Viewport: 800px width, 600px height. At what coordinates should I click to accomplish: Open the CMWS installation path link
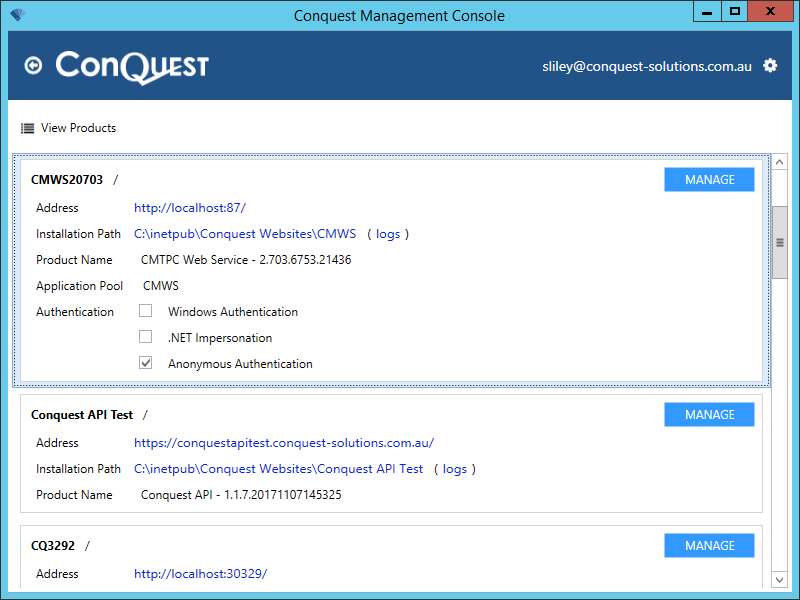point(245,234)
